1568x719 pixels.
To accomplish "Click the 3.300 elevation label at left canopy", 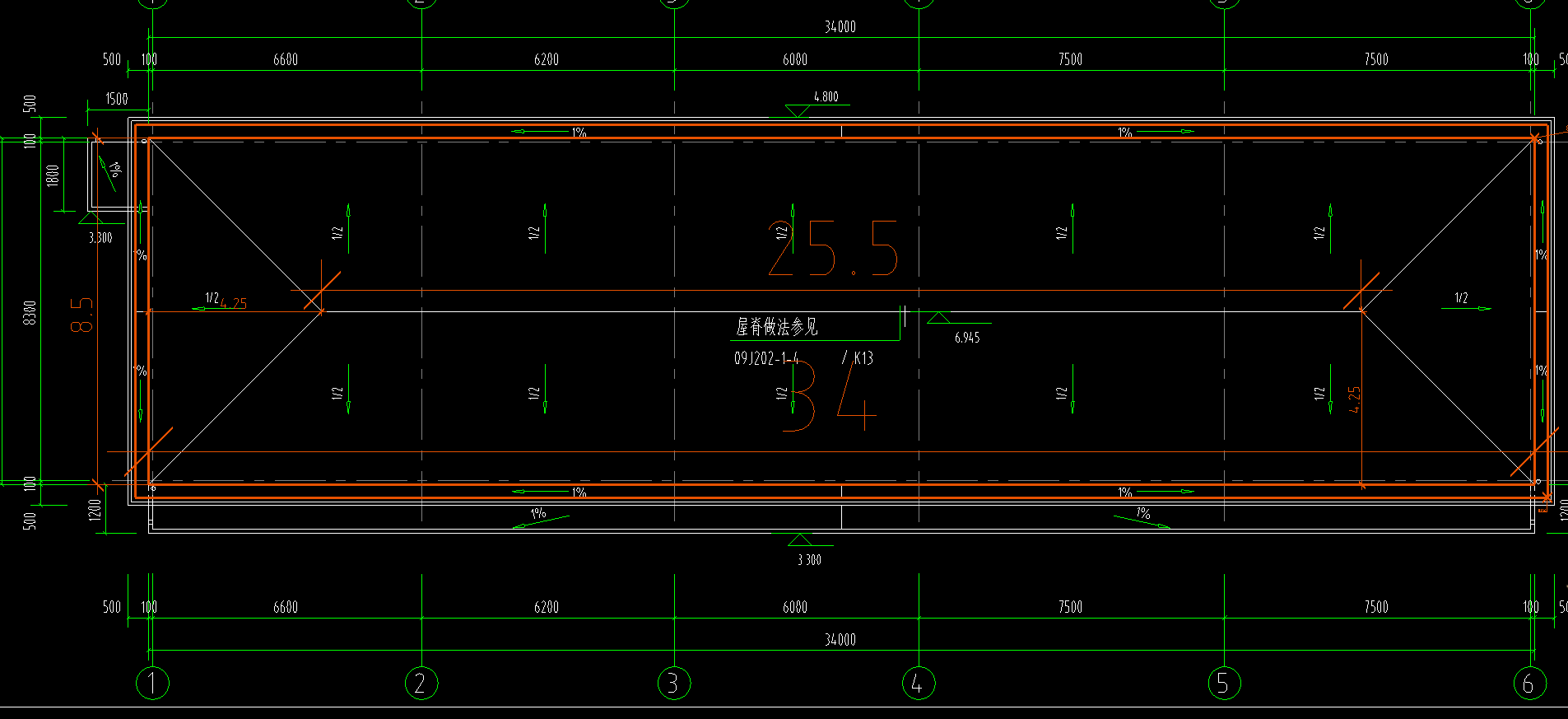I will pyautogui.click(x=100, y=238).
